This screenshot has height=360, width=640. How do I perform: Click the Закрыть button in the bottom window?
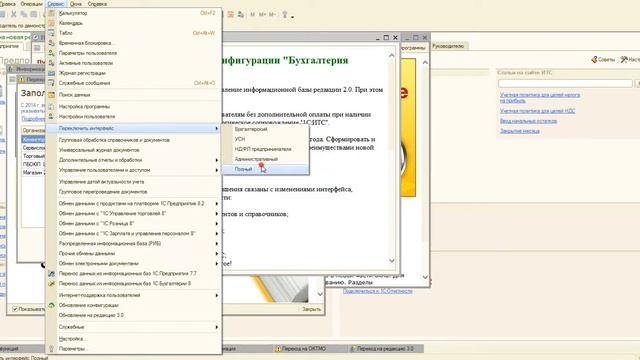point(311,309)
